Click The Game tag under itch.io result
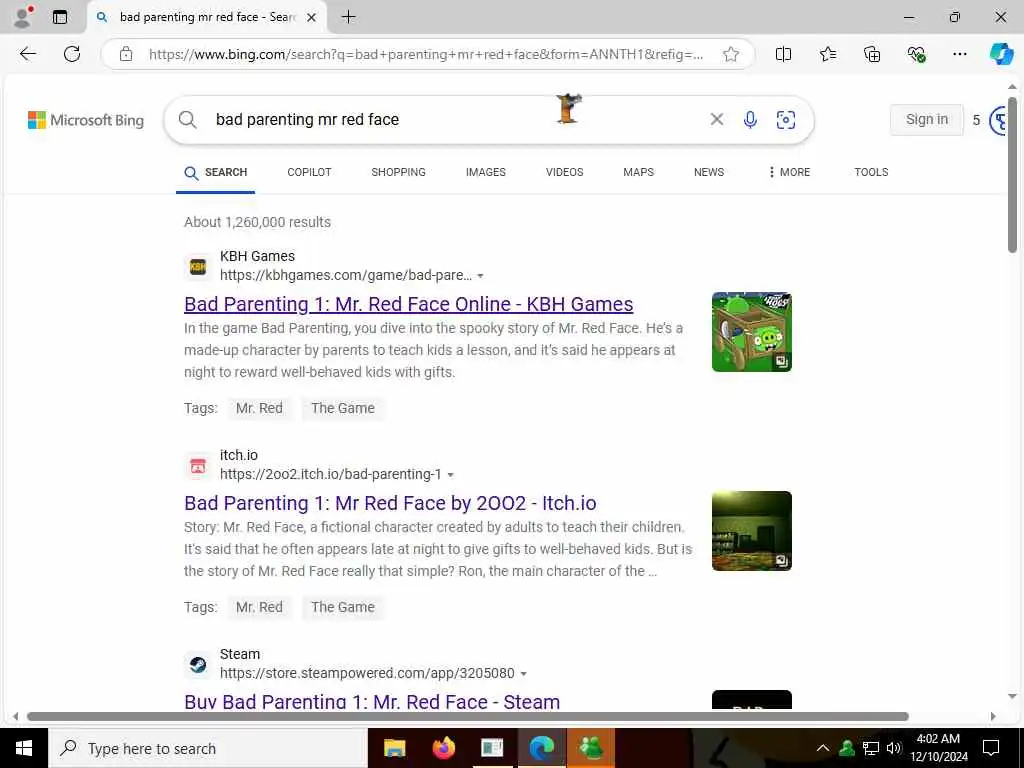1024x768 pixels. [343, 607]
